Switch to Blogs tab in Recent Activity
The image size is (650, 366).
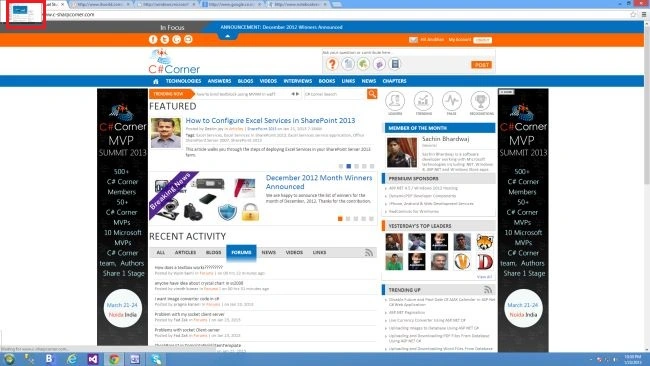[x=213, y=252]
